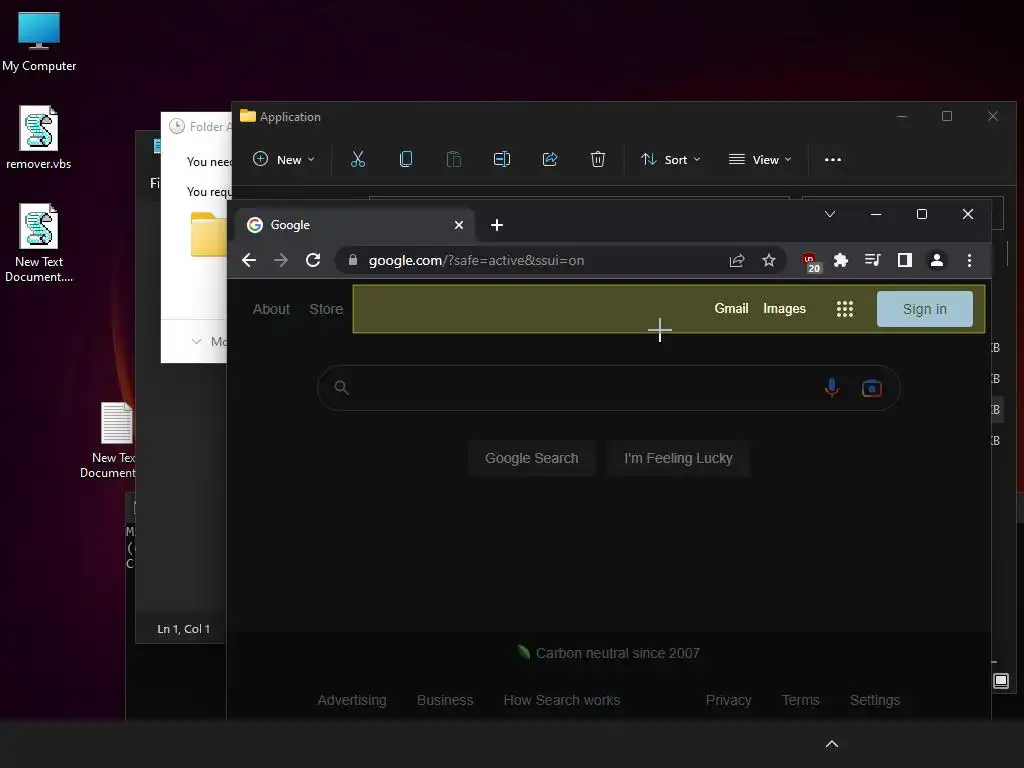This screenshot has width=1024, height=768.
Task: Click Sign in button
Action: pos(925,309)
